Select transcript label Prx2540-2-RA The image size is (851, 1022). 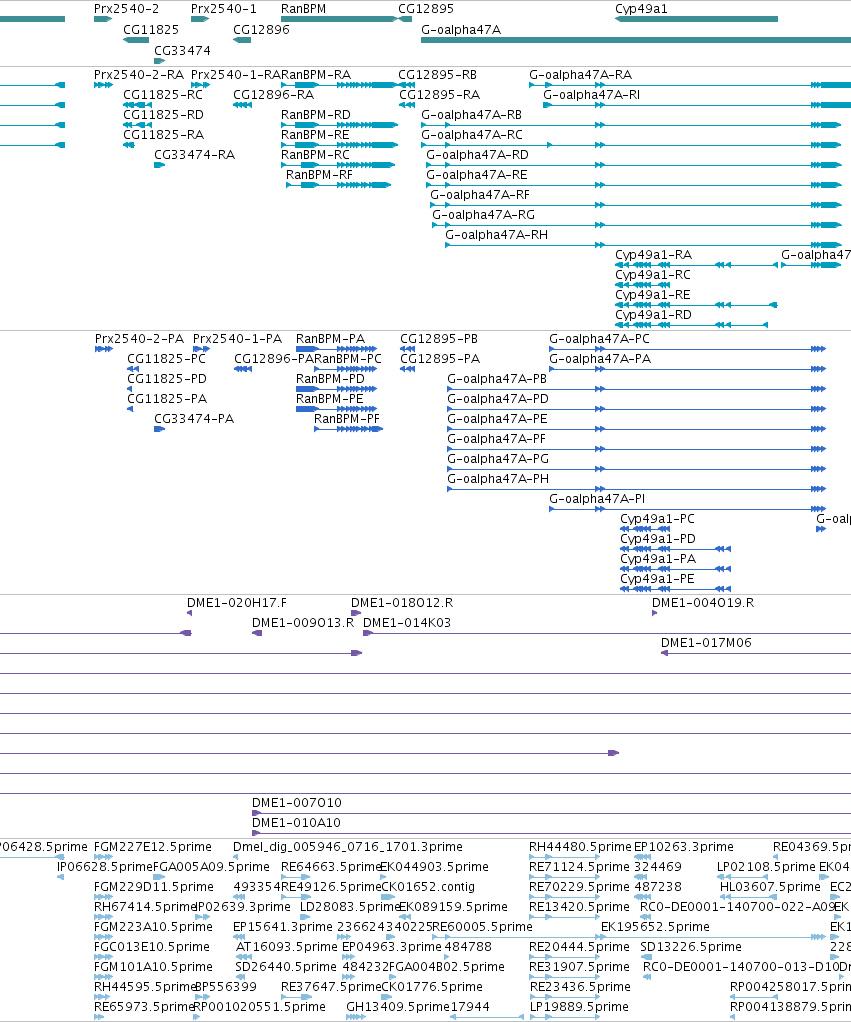tap(139, 75)
